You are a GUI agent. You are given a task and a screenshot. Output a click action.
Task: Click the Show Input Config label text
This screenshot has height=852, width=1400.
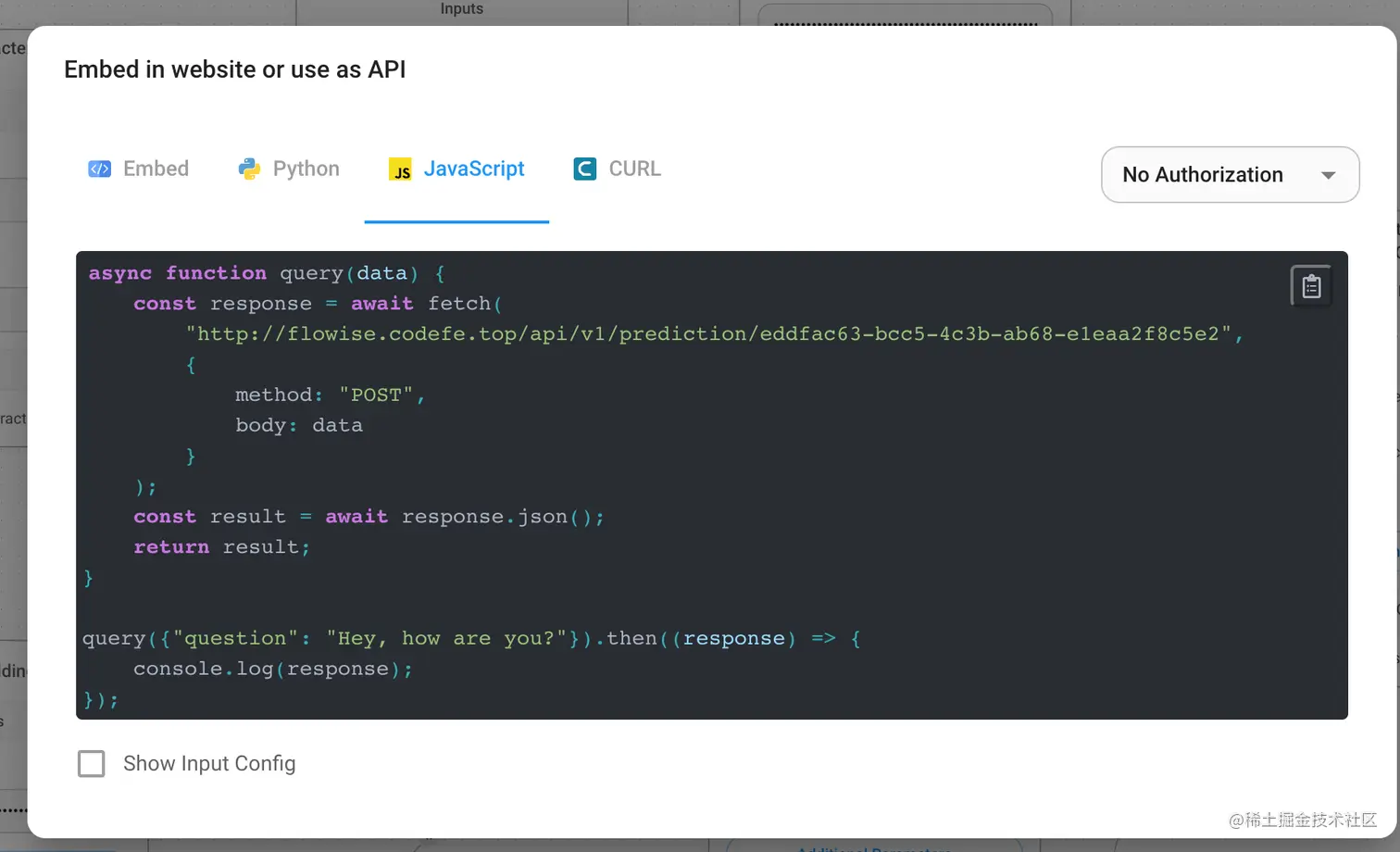209,764
